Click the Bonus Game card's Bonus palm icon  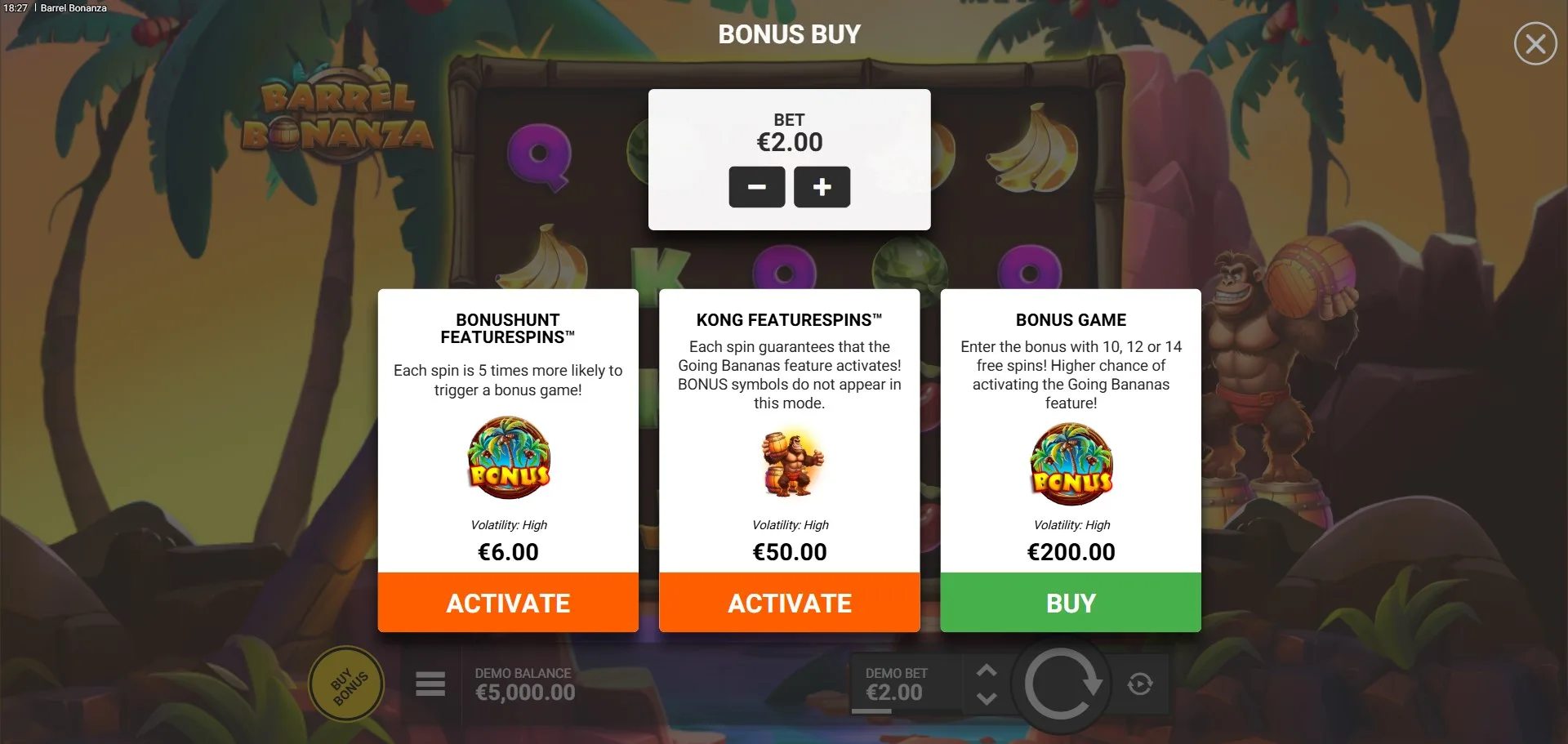1071,463
